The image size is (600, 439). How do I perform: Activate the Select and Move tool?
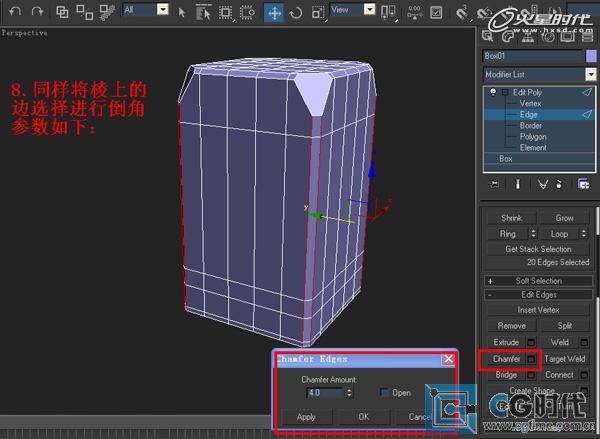coord(274,13)
